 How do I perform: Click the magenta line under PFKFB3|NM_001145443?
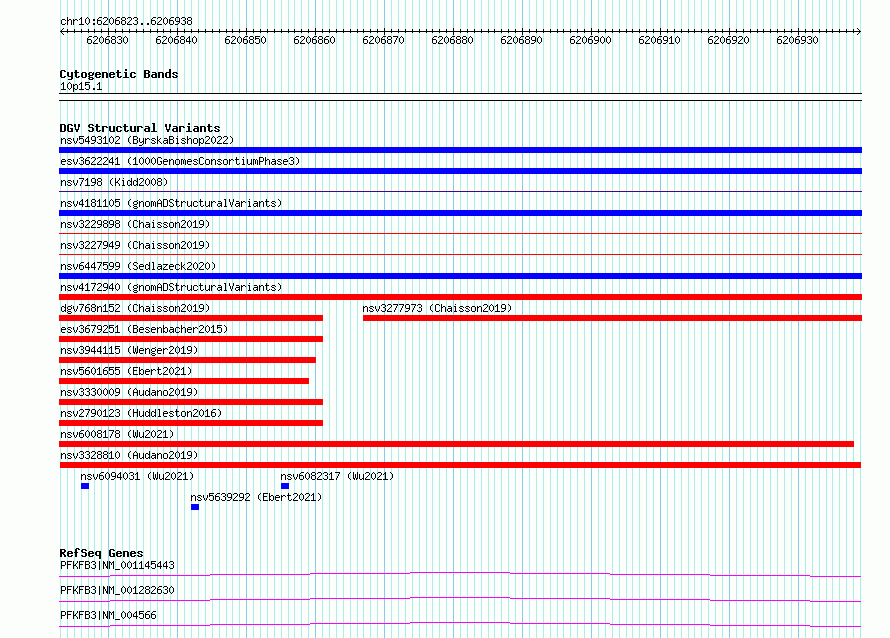coord(460,574)
